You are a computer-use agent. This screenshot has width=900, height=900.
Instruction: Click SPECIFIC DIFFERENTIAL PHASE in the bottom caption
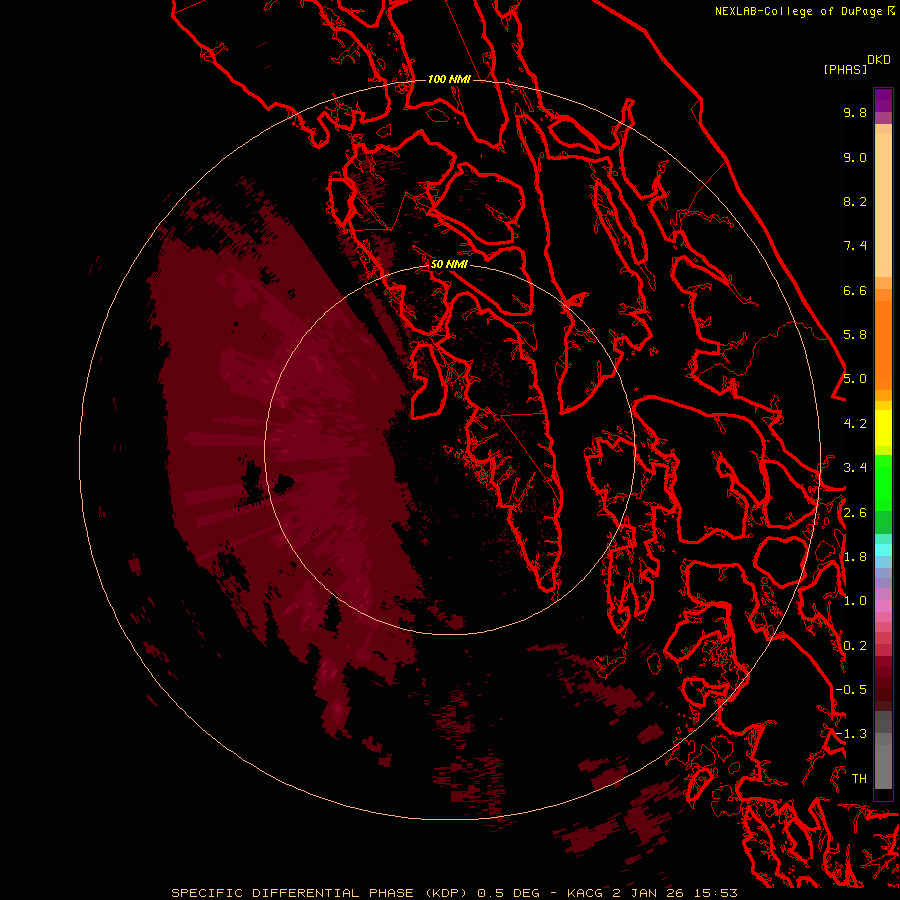(x=295, y=893)
